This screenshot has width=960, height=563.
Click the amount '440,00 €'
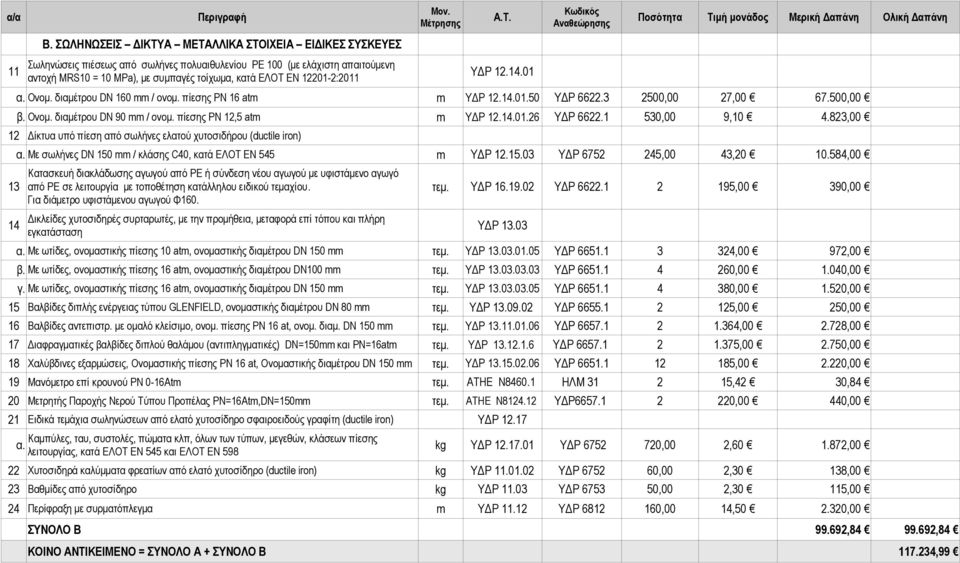click(x=849, y=401)
